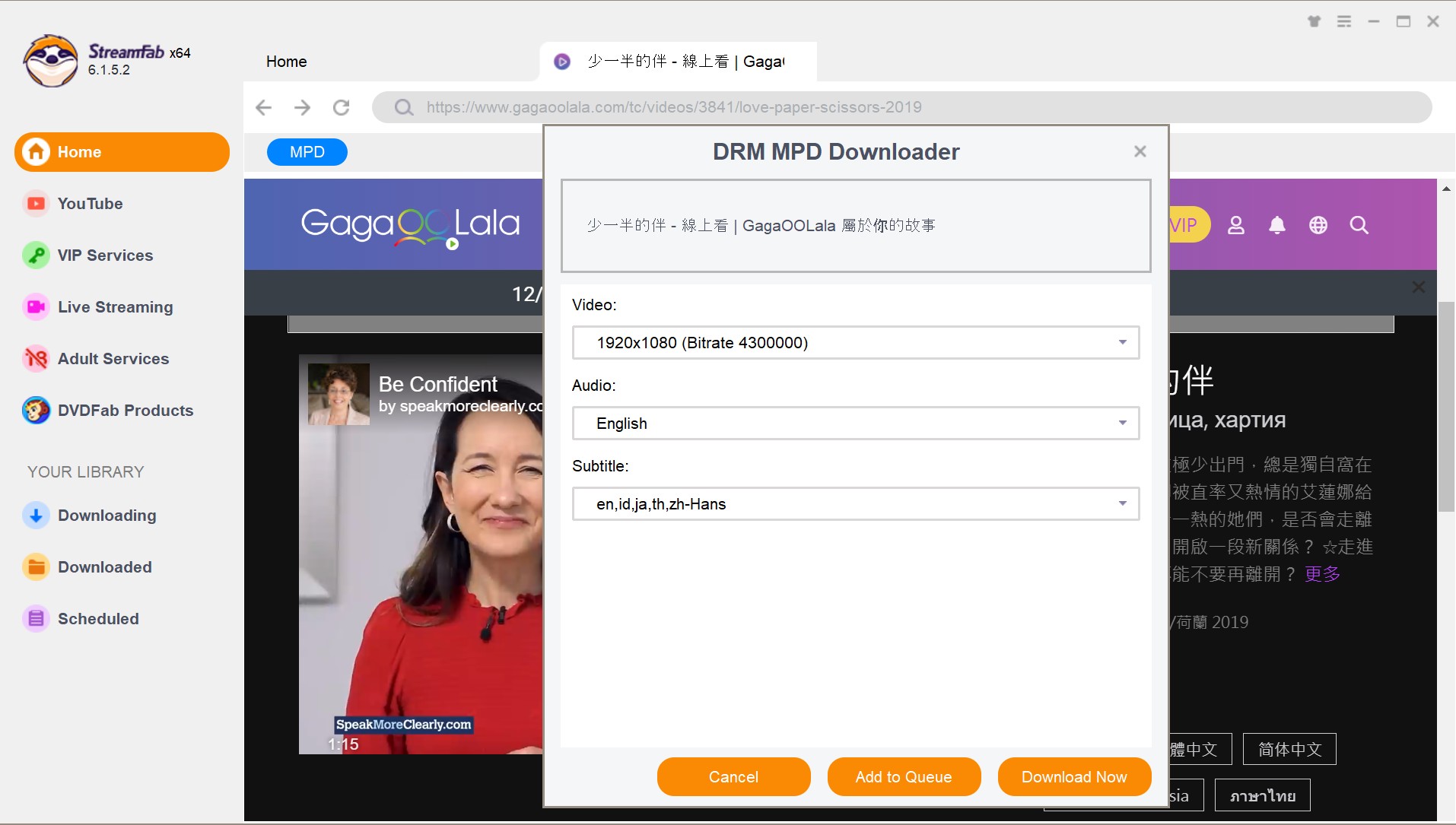The height and width of the screenshot is (825, 1456).
Task: Open the Home sidebar item
Action: [122, 152]
